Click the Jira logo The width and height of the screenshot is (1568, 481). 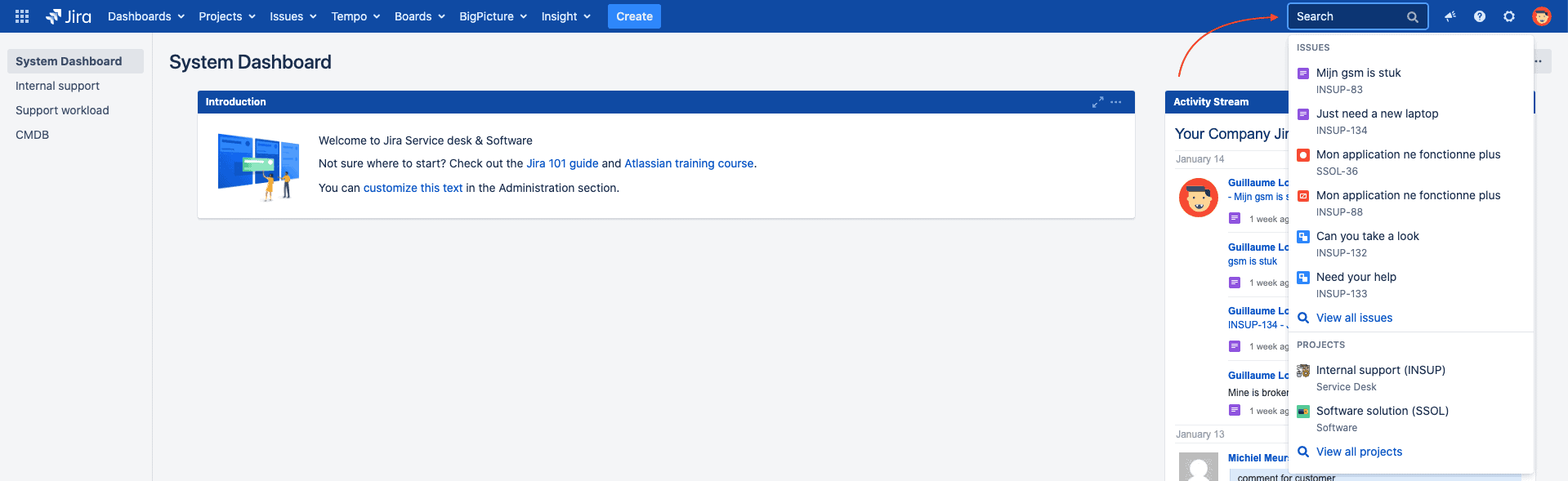point(69,16)
